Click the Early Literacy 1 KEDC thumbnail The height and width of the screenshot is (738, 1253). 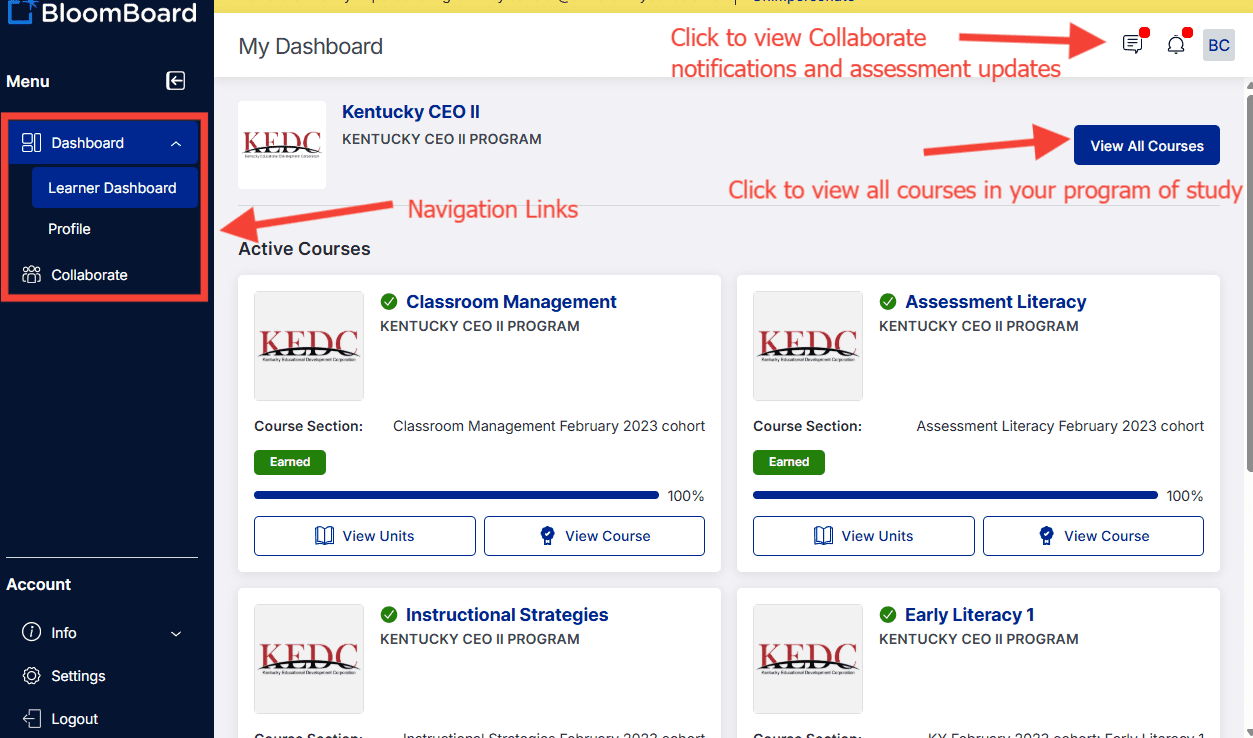coord(808,659)
